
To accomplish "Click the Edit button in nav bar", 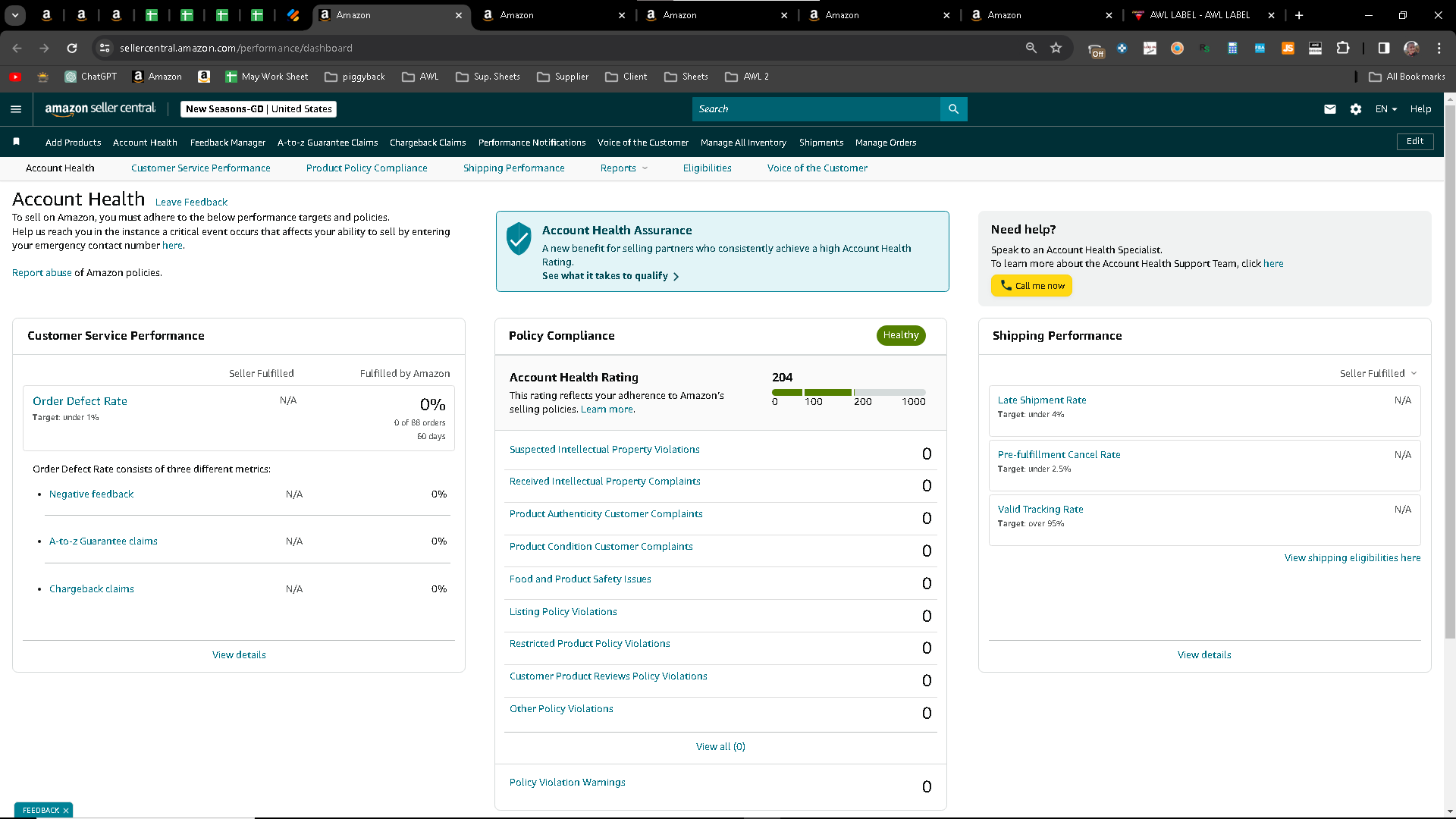I will point(1415,142).
